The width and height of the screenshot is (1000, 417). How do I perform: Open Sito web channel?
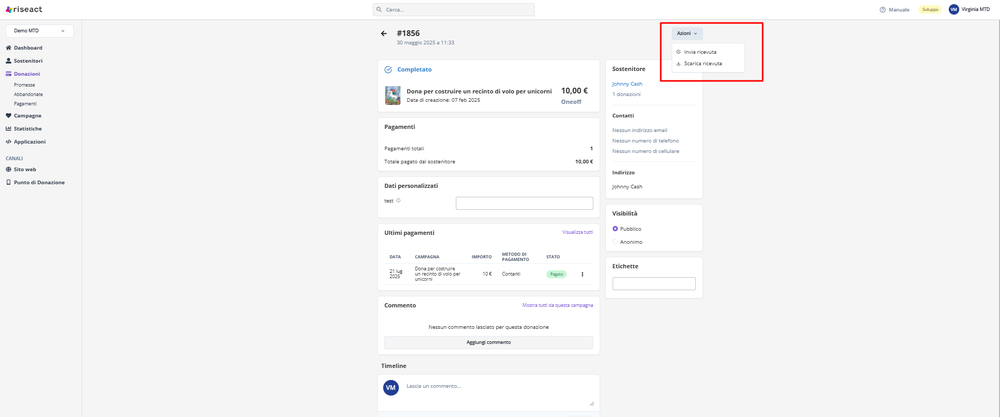click(24, 170)
